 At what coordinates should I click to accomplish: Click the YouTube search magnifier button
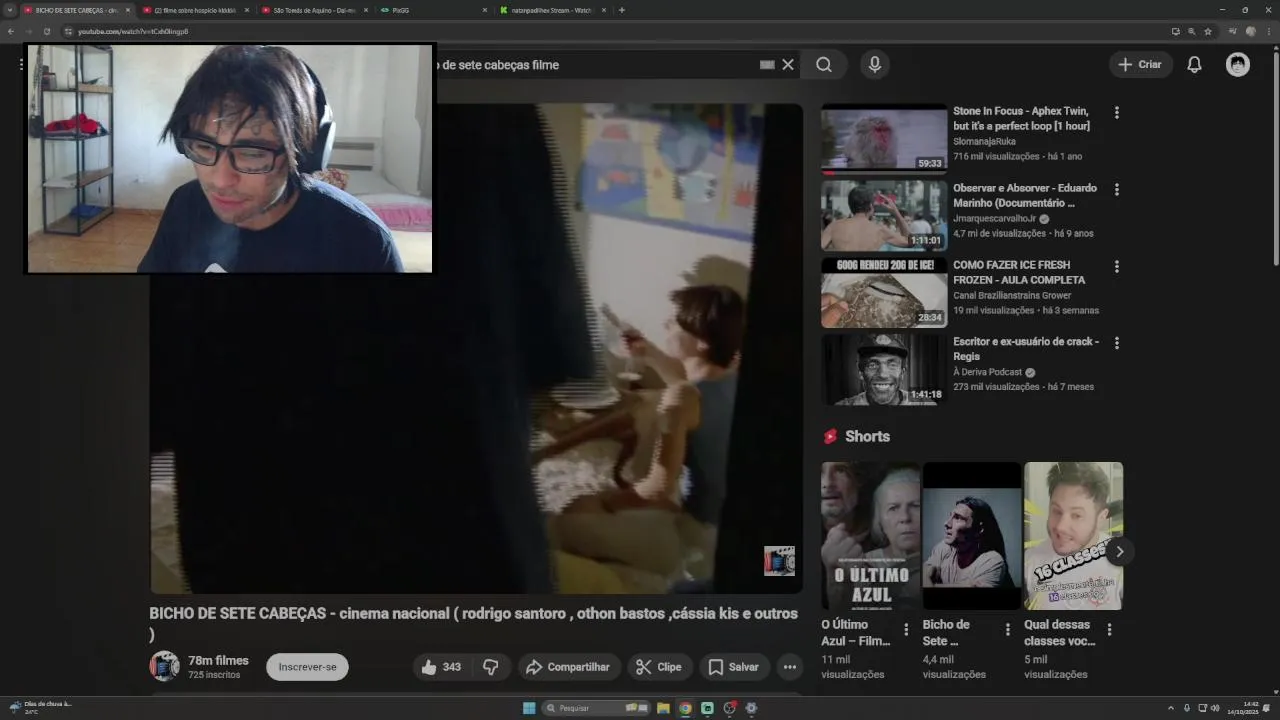pos(823,65)
